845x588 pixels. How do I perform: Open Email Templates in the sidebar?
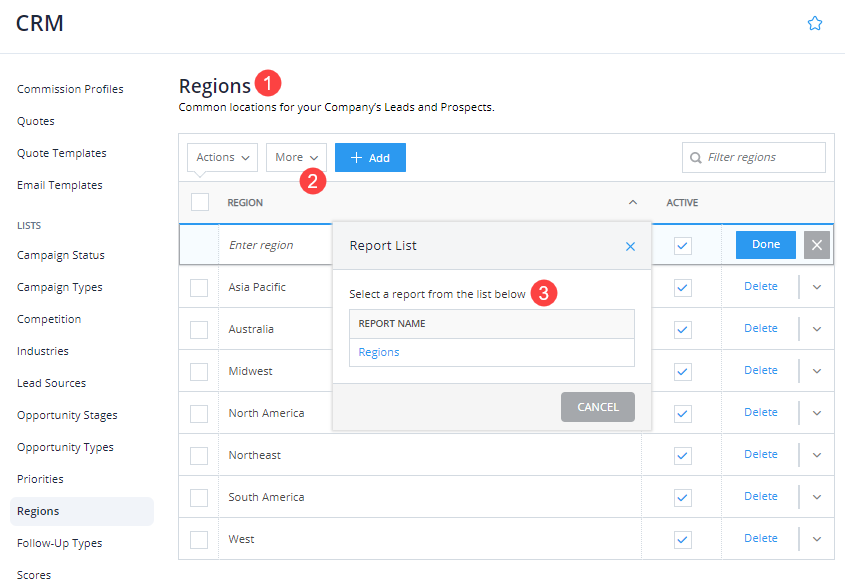tap(59, 185)
